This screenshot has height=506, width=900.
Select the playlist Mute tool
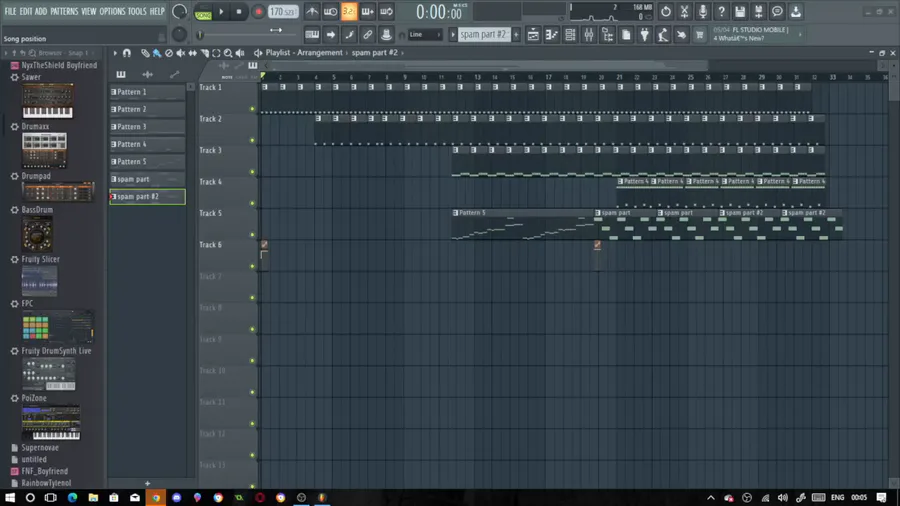tap(181, 53)
